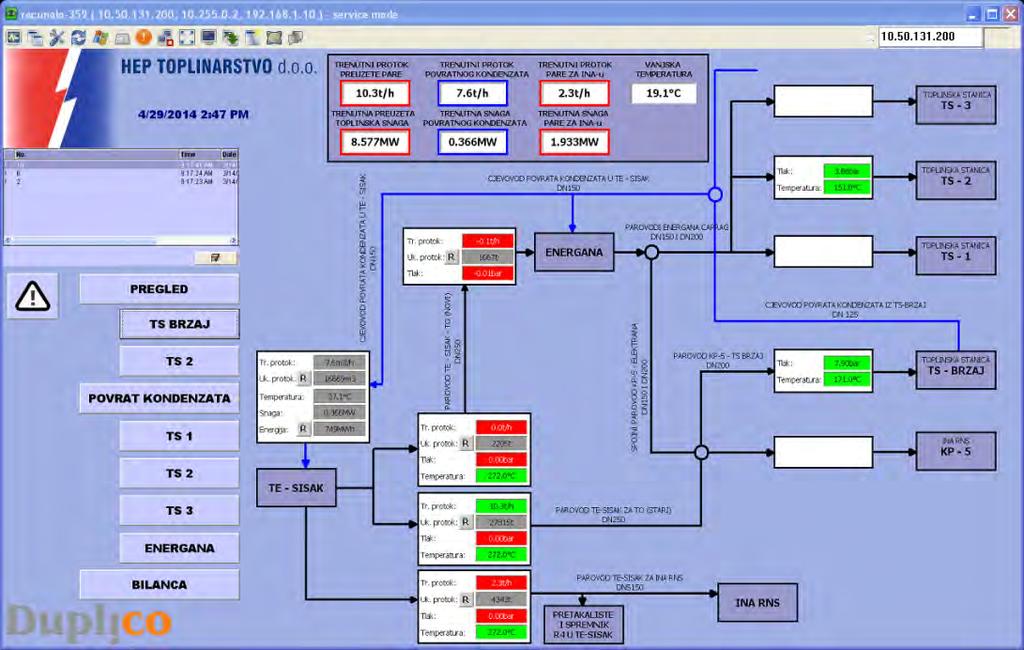Select the alarm row with time 9:17:23 AM

(x=121, y=182)
